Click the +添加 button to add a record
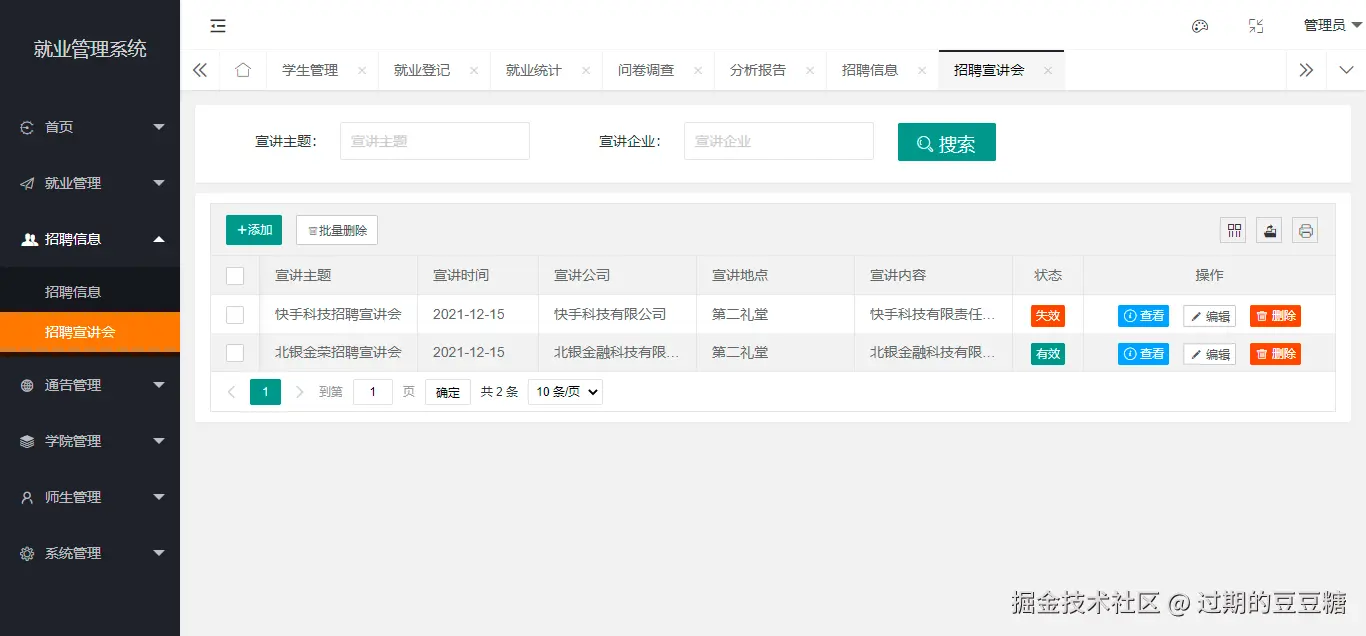This screenshot has width=1366, height=636. click(x=253, y=229)
